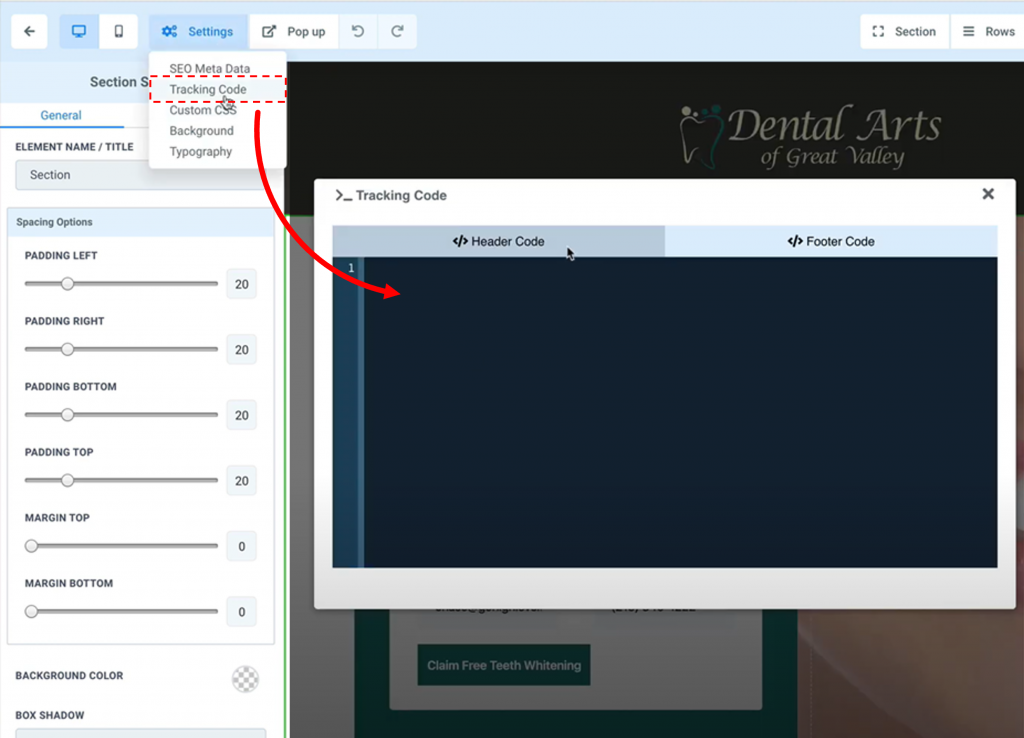The height and width of the screenshot is (738, 1024).
Task: Open the Background Color swatch
Action: point(246,679)
